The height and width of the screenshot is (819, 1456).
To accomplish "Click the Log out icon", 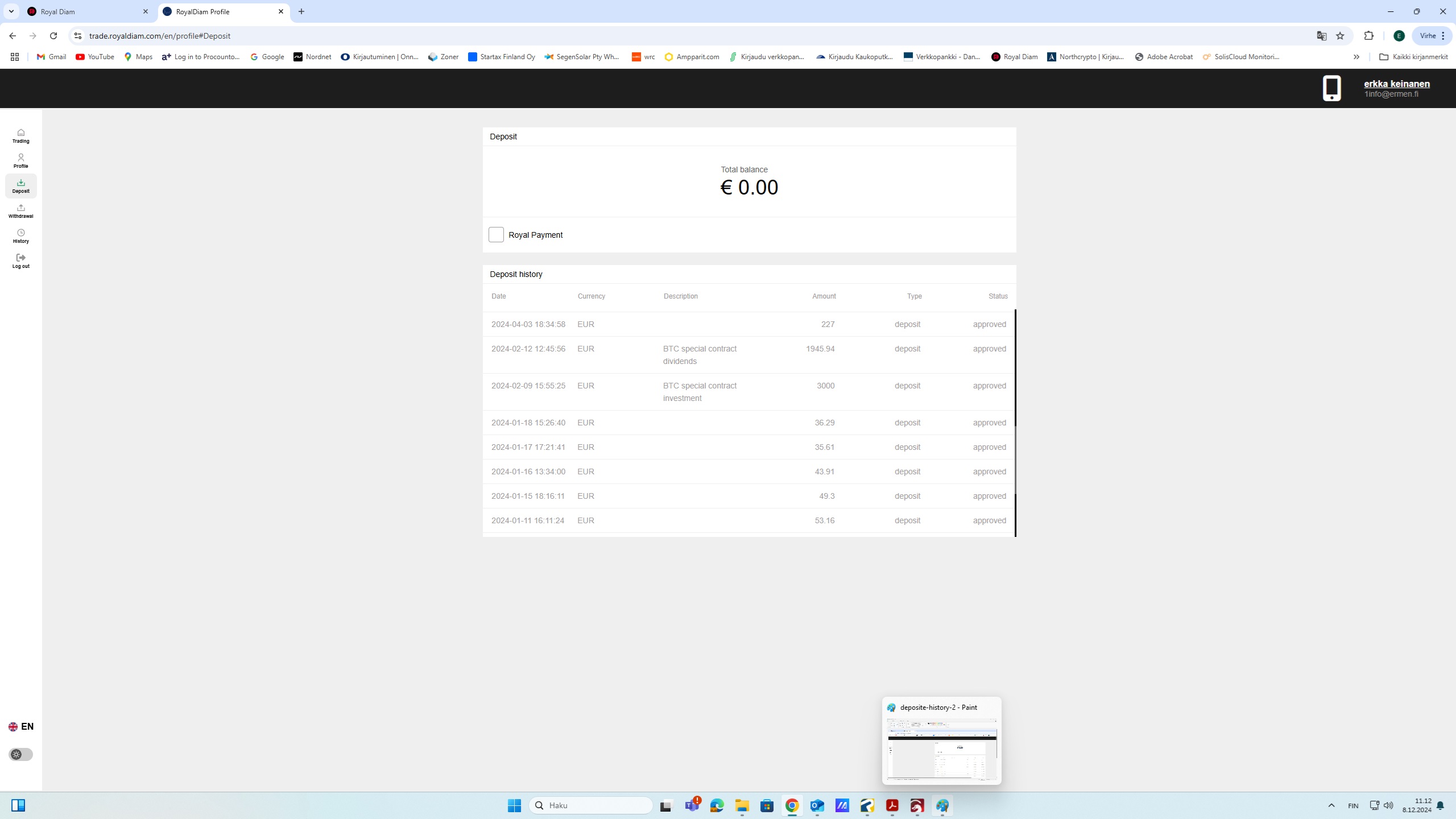I will click(x=20, y=260).
